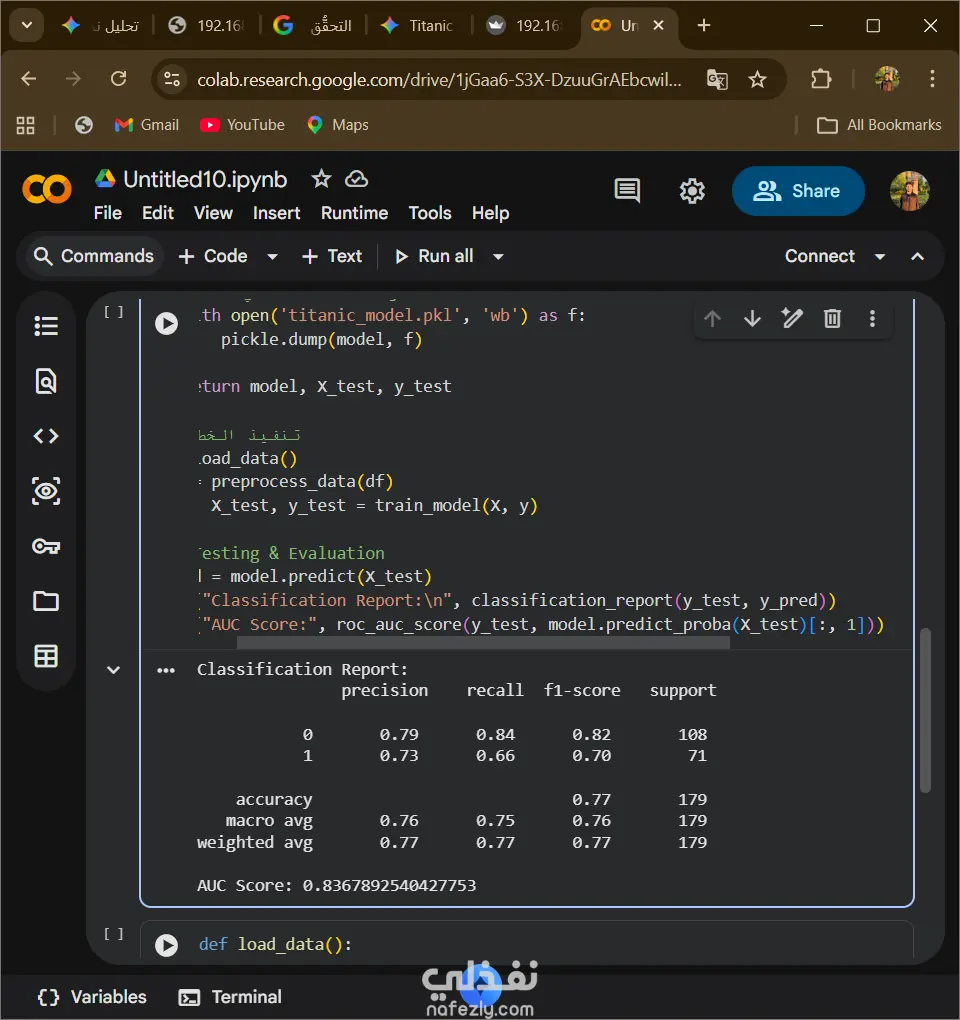Move cell down arrow
Screen dimensions: 960x1020
click(x=753, y=319)
